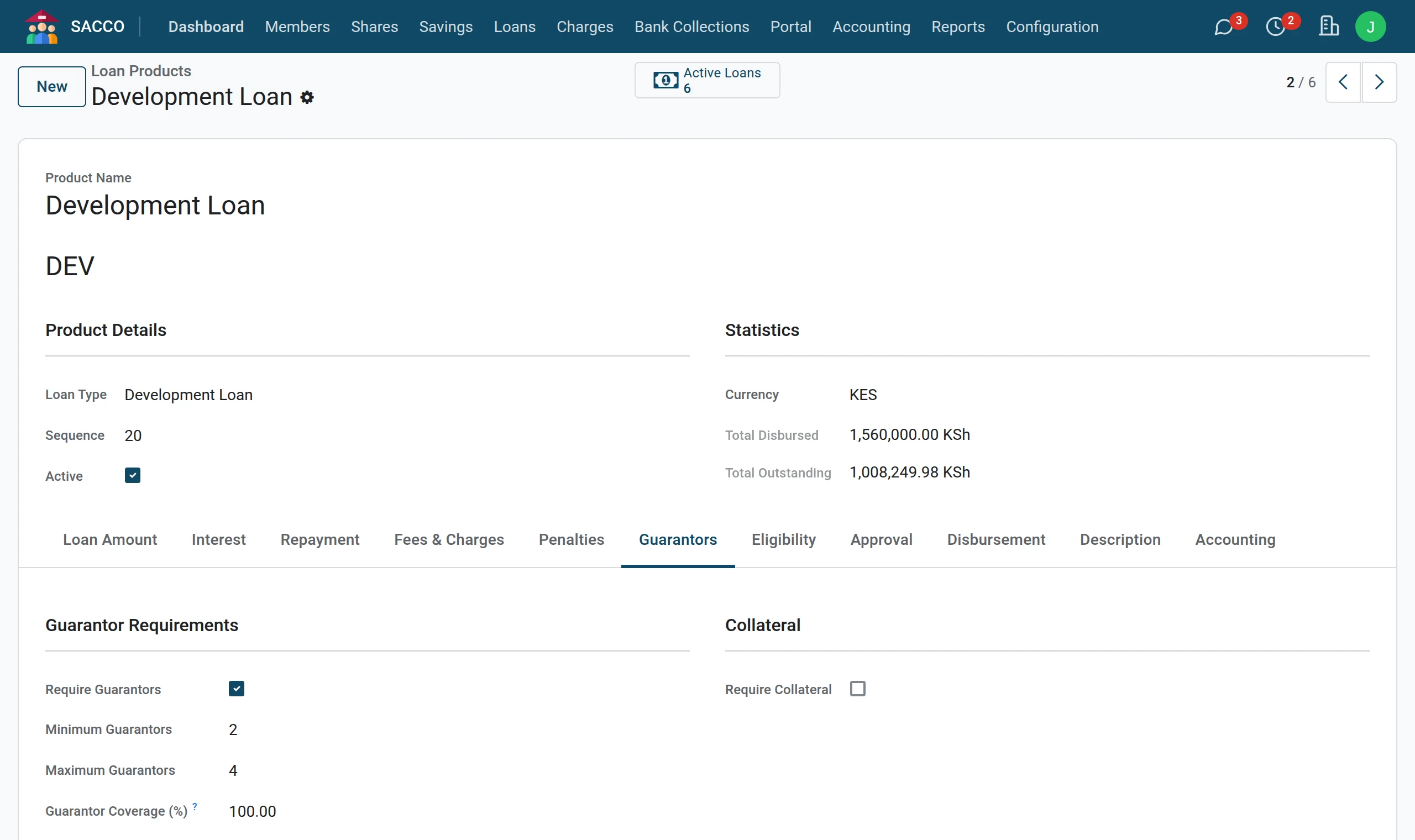Viewport: 1415px width, 840px height.
Task: Click the gear icon beside Development Loan
Action: coord(307,97)
